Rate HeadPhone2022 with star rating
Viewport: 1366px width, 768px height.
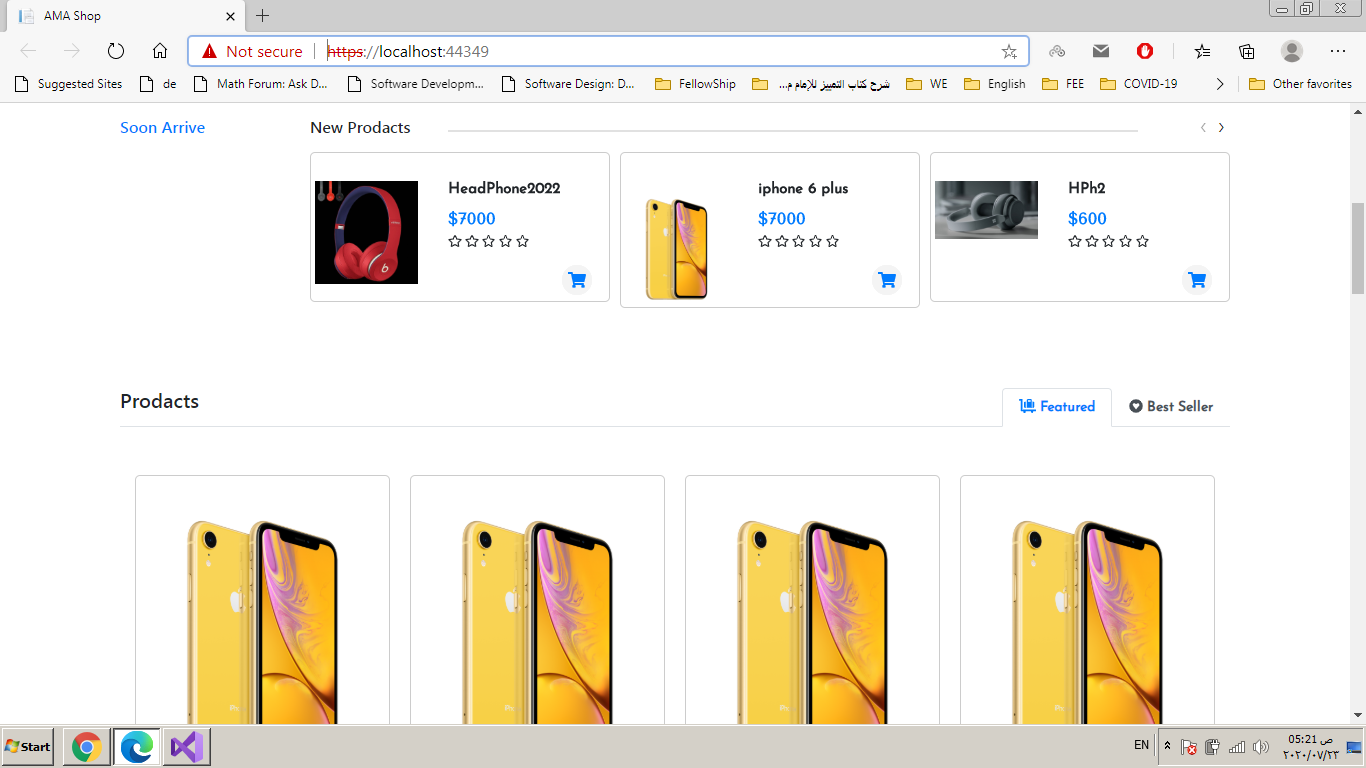pos(488,241)
